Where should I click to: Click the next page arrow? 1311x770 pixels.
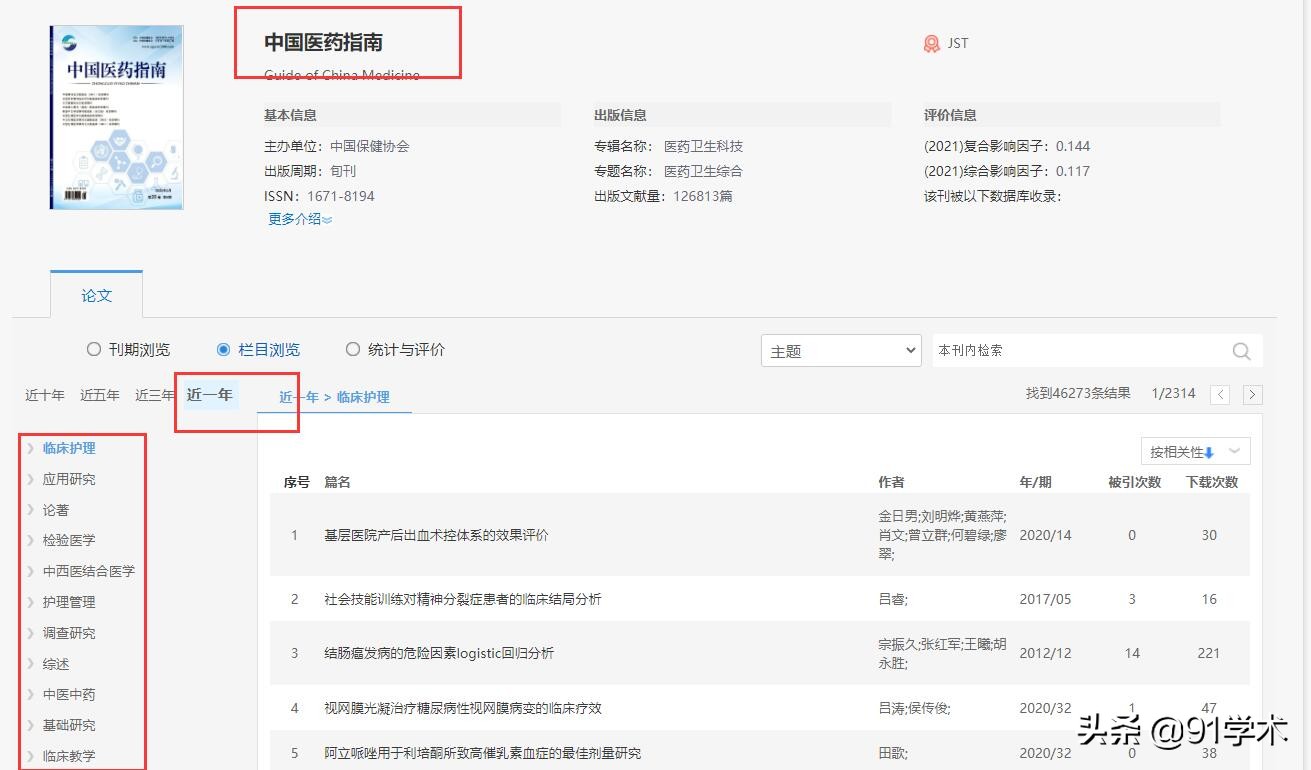(1252, 394)
